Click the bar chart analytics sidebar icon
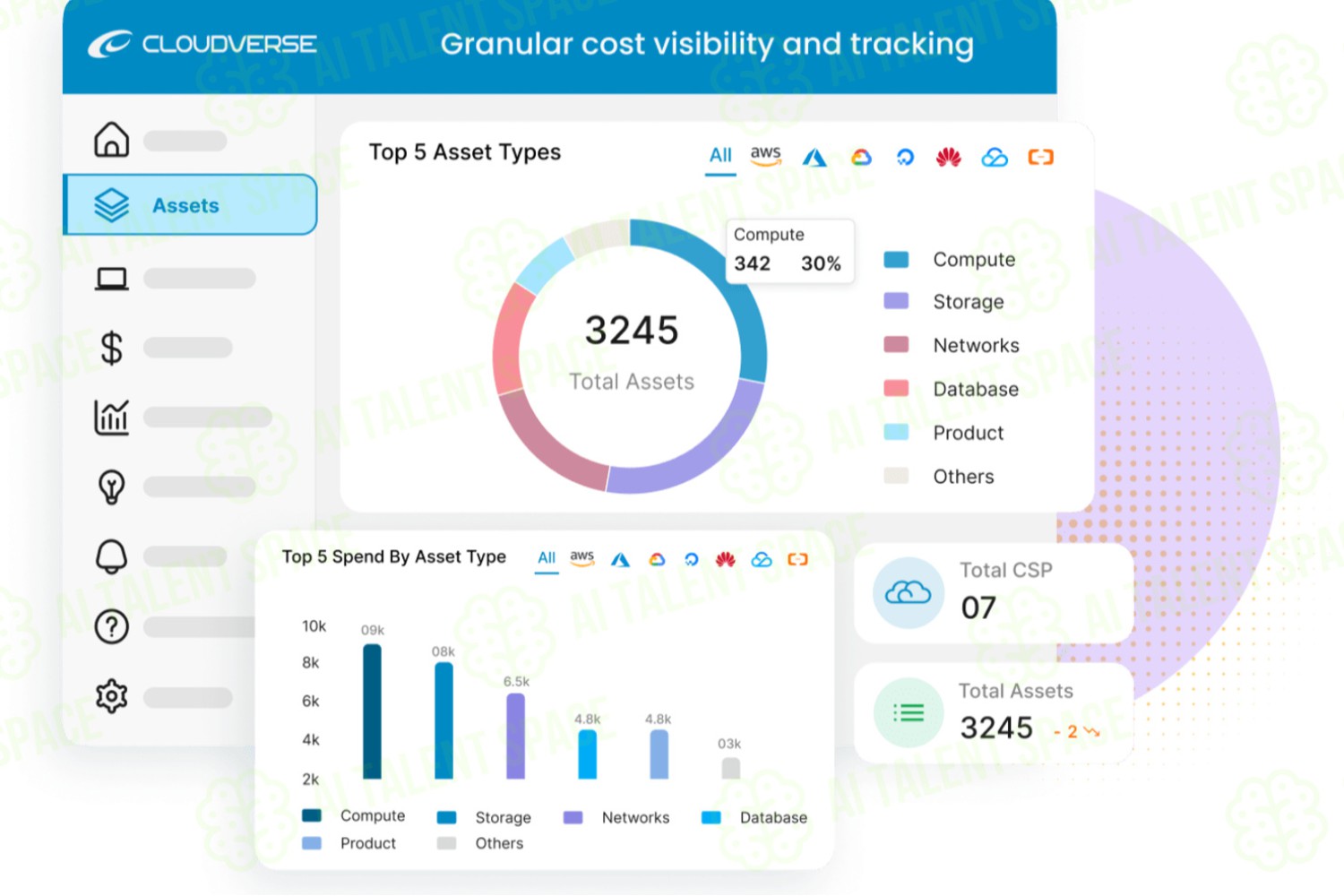Image resolution: width=1344 pixels, height=896 pixels. (112, 418)
